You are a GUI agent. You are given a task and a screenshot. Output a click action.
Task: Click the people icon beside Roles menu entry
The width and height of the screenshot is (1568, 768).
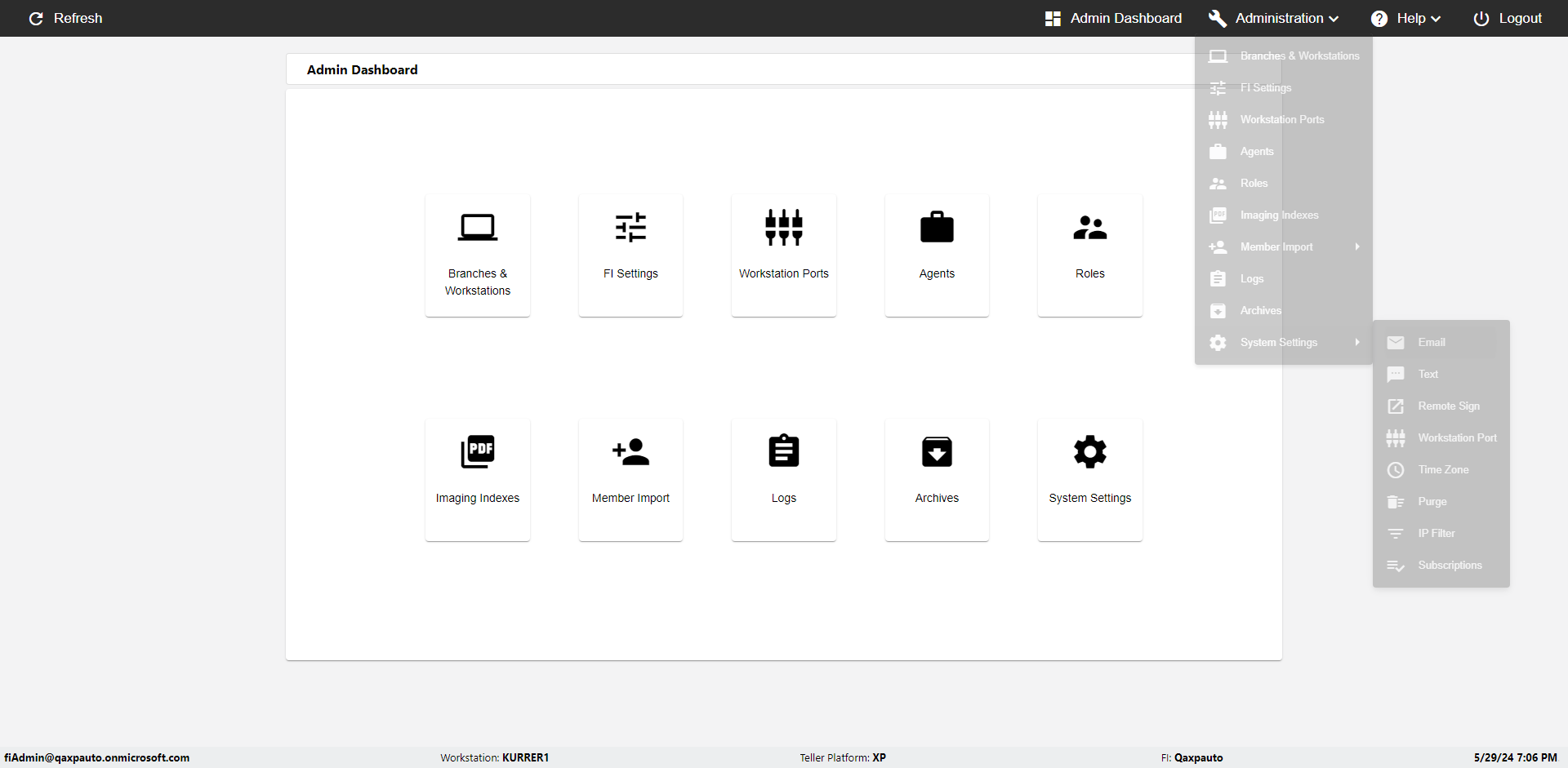1218,184
